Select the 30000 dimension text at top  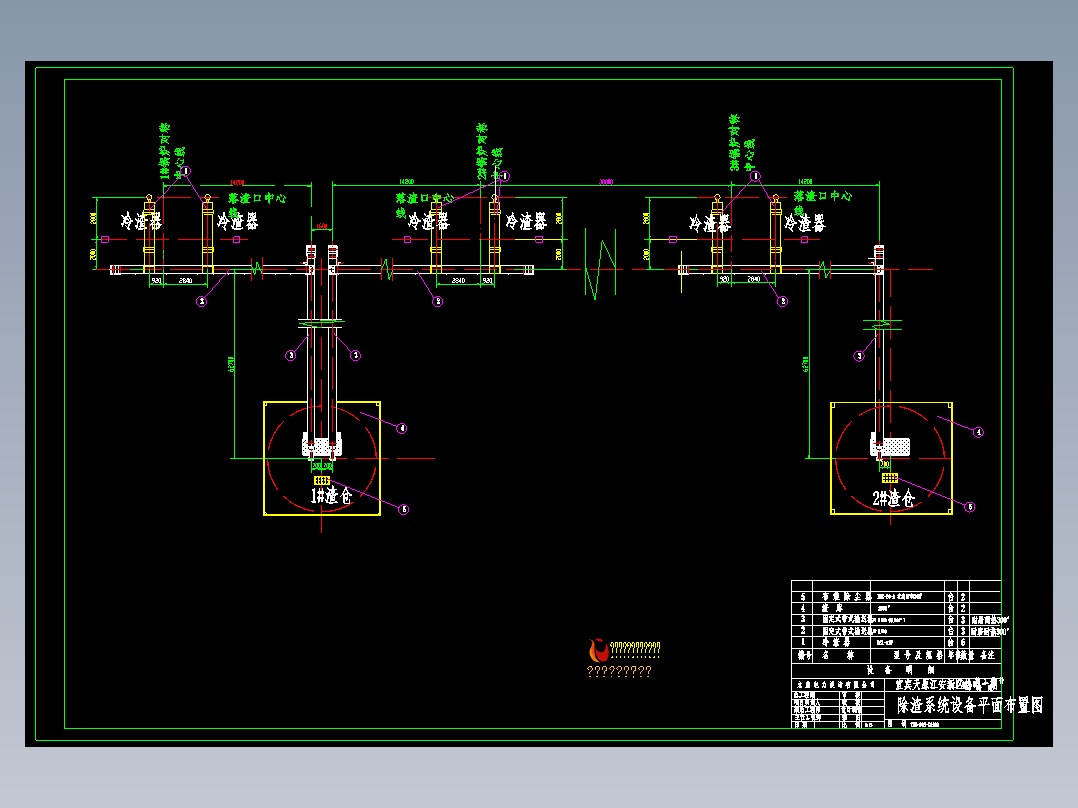[606, 182]
